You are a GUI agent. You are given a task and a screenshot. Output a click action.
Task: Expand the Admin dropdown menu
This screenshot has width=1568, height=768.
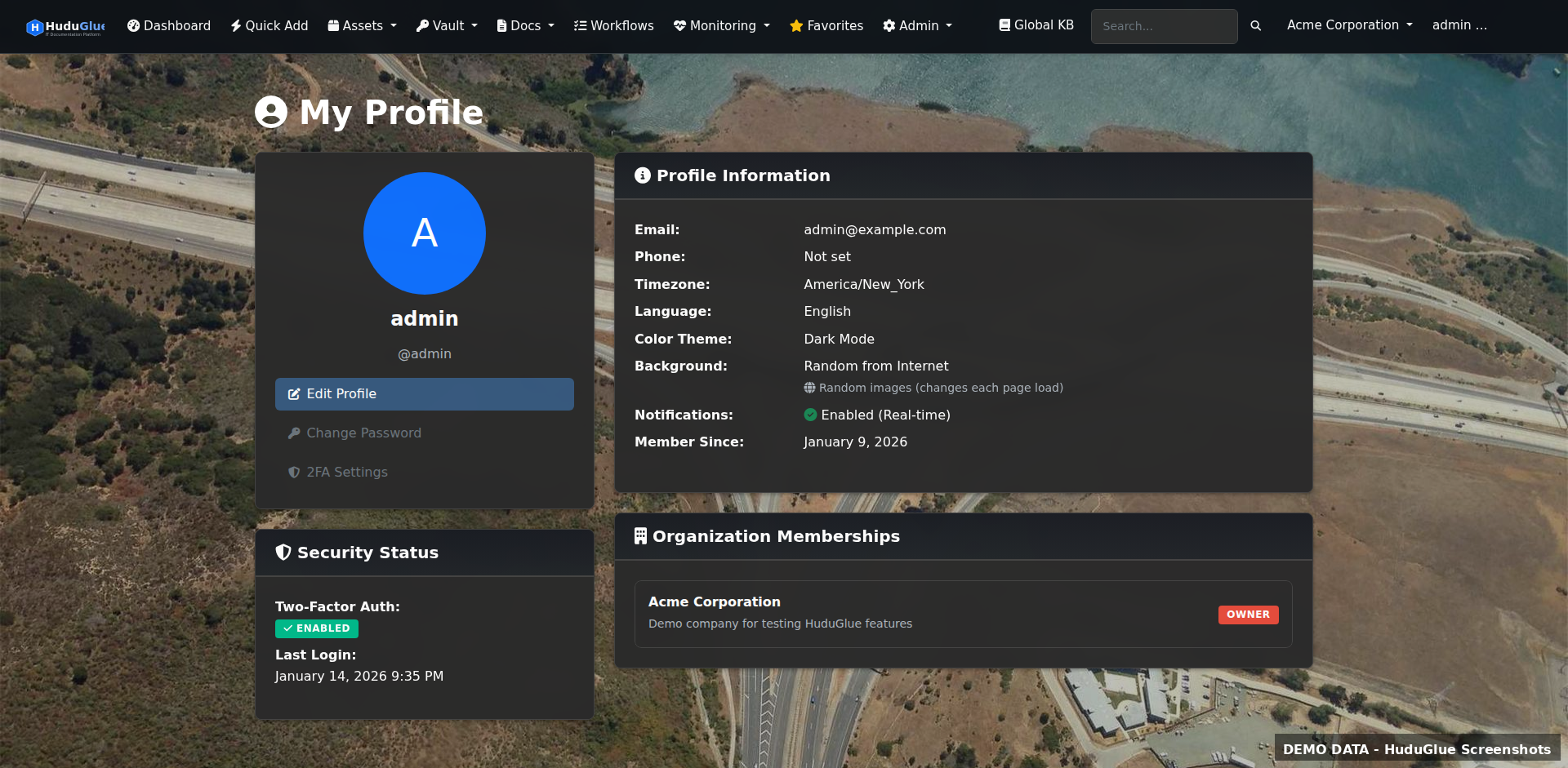point(918,26)
